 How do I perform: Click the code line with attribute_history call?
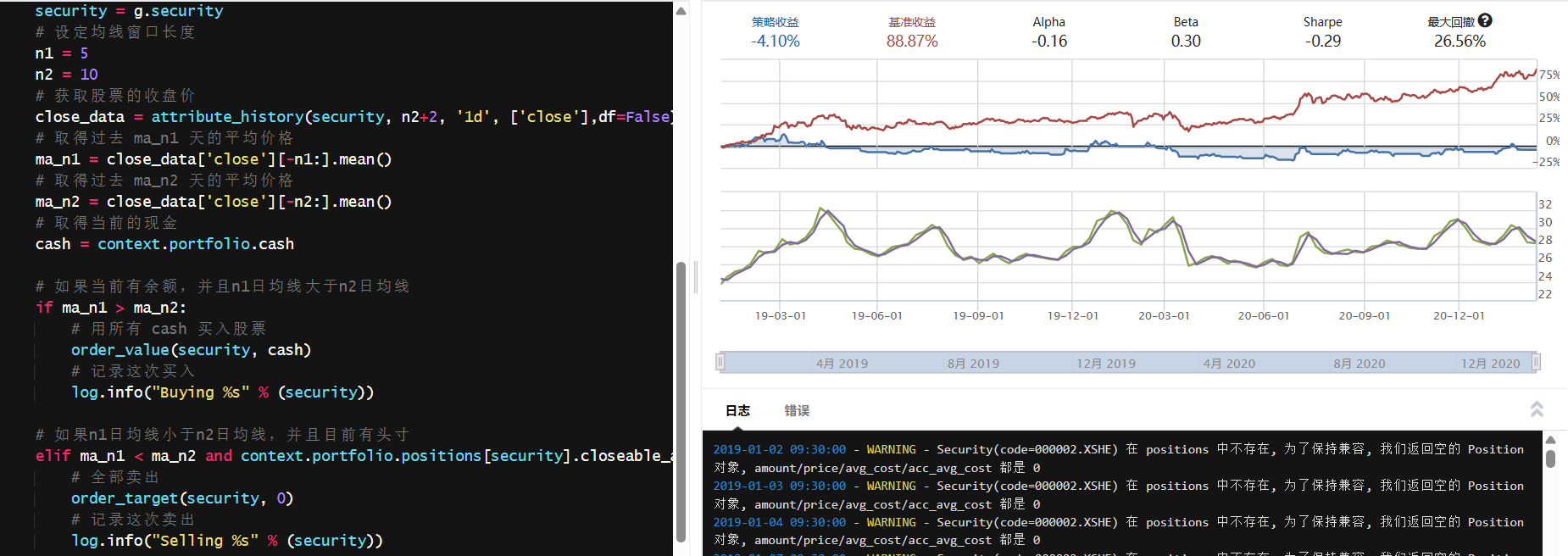[x=354, y=117]
